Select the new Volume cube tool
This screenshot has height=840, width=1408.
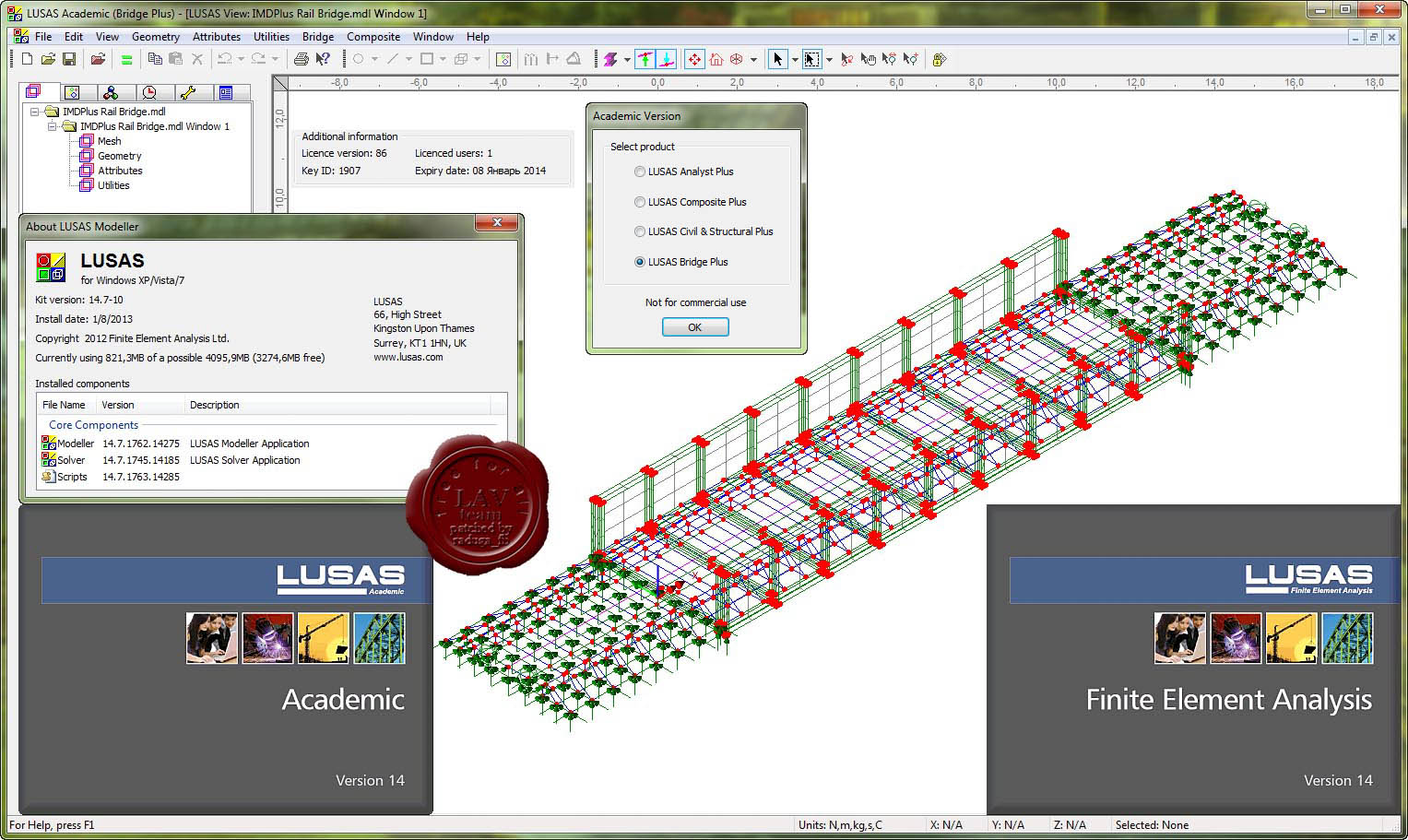461,59
